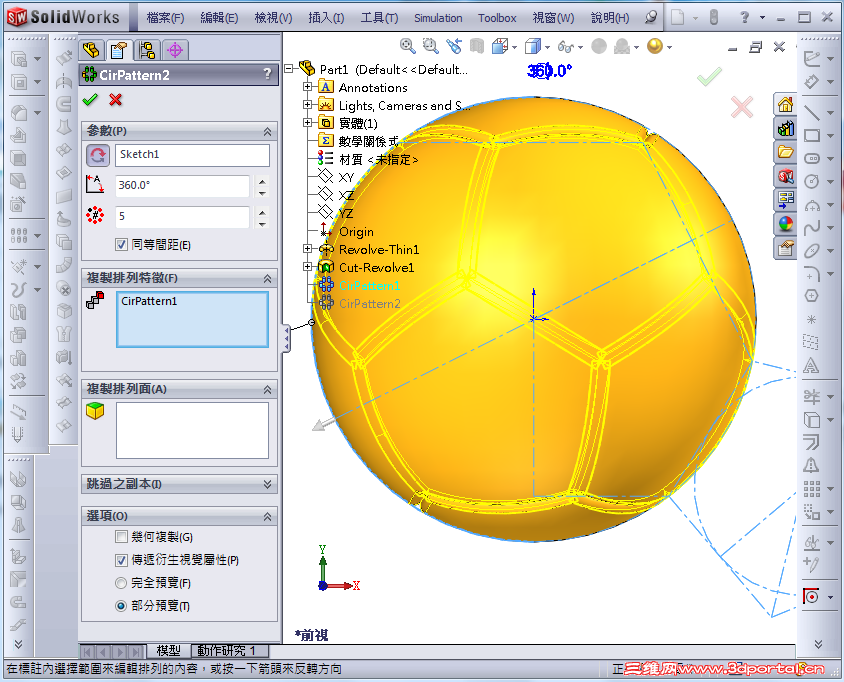Open the 檢視 View menu
844x682 pixels.
[x=273, y=18]
